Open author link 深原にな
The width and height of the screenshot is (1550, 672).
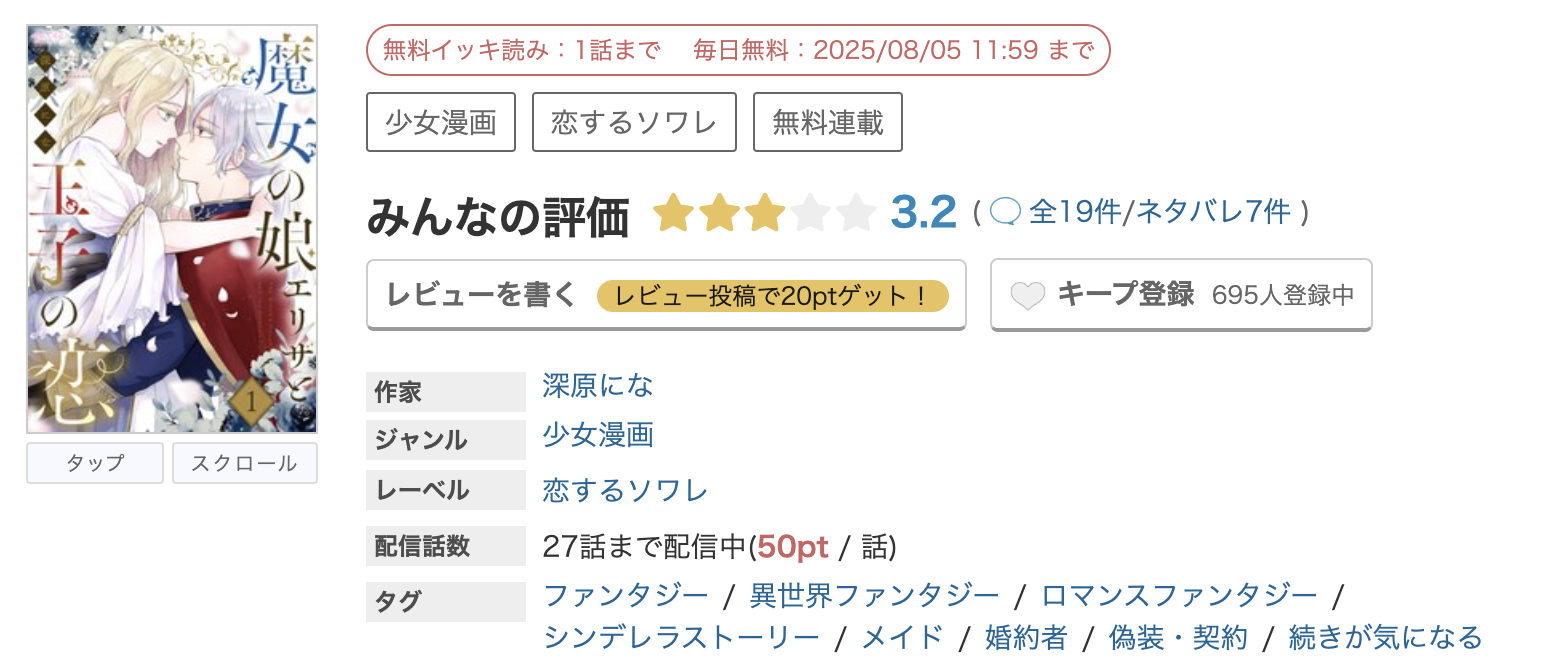pos(598,385)
